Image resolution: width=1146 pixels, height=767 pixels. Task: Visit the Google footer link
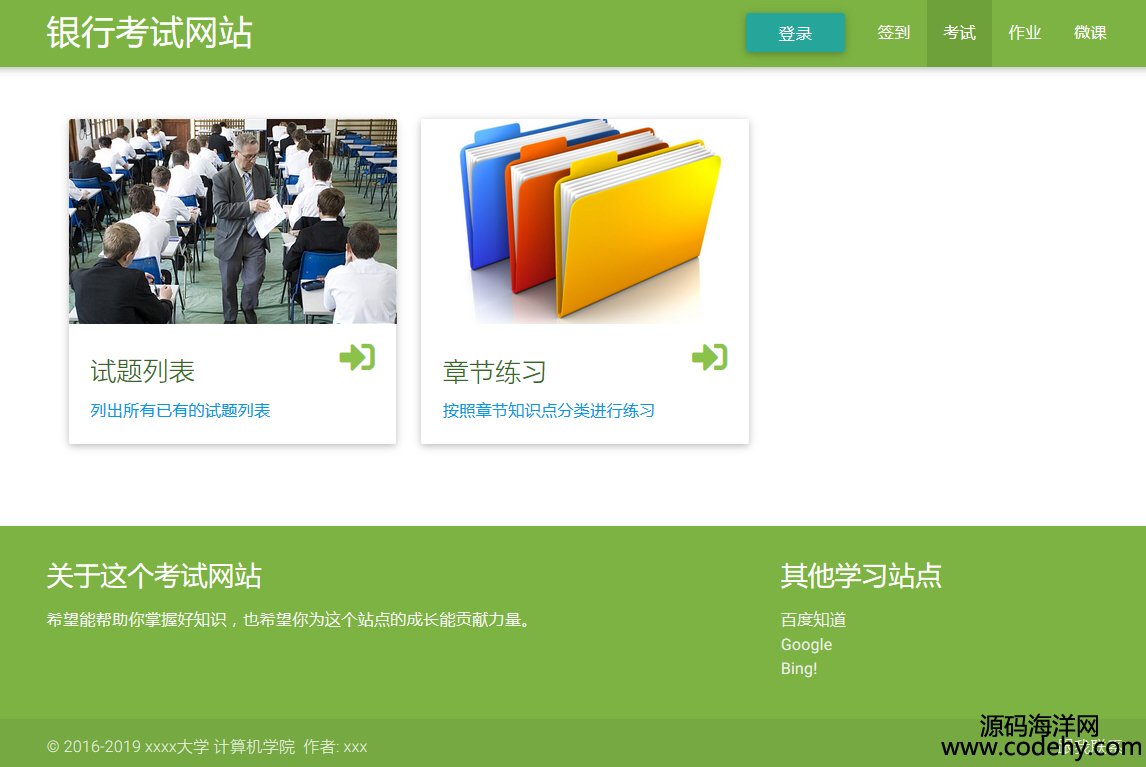(806, 644)
